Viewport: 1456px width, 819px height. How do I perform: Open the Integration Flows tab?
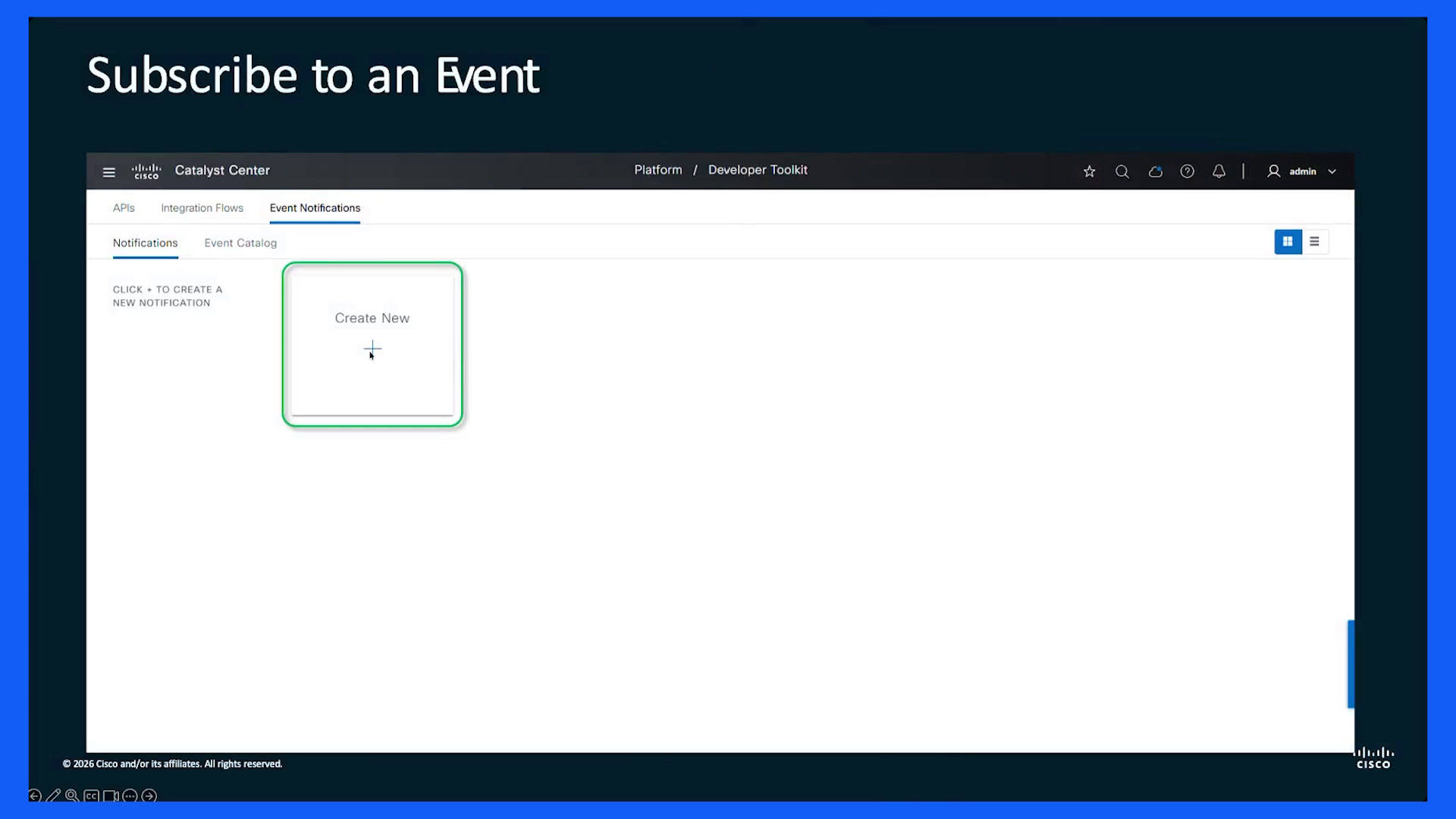pos(202,208)
